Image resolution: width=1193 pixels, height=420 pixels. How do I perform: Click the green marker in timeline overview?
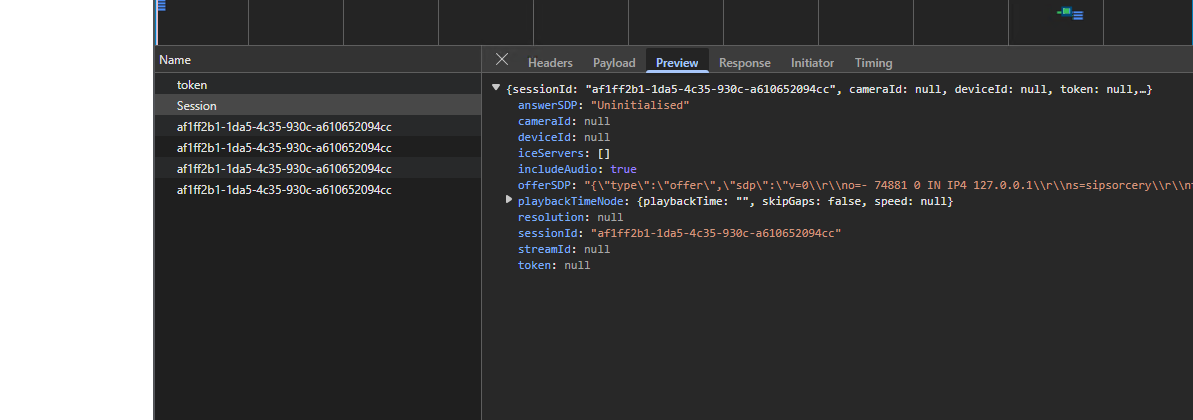pos(1067,12)
